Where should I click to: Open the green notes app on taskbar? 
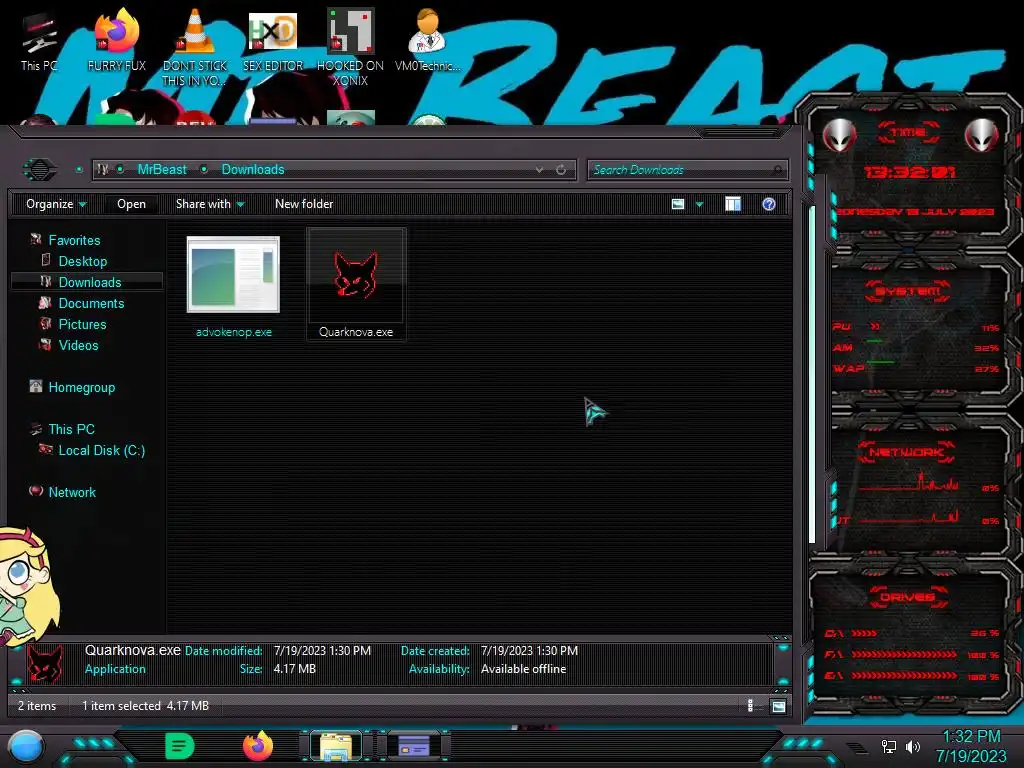click(180, 746)
